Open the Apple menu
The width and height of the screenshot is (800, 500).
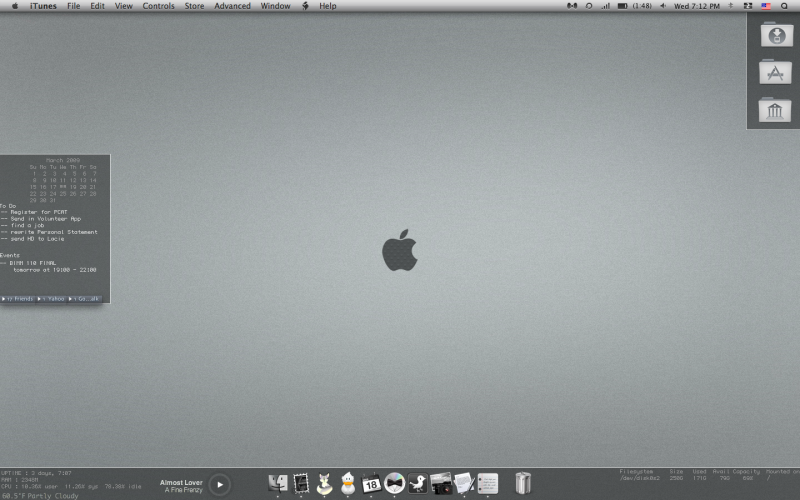coord(15,6)
